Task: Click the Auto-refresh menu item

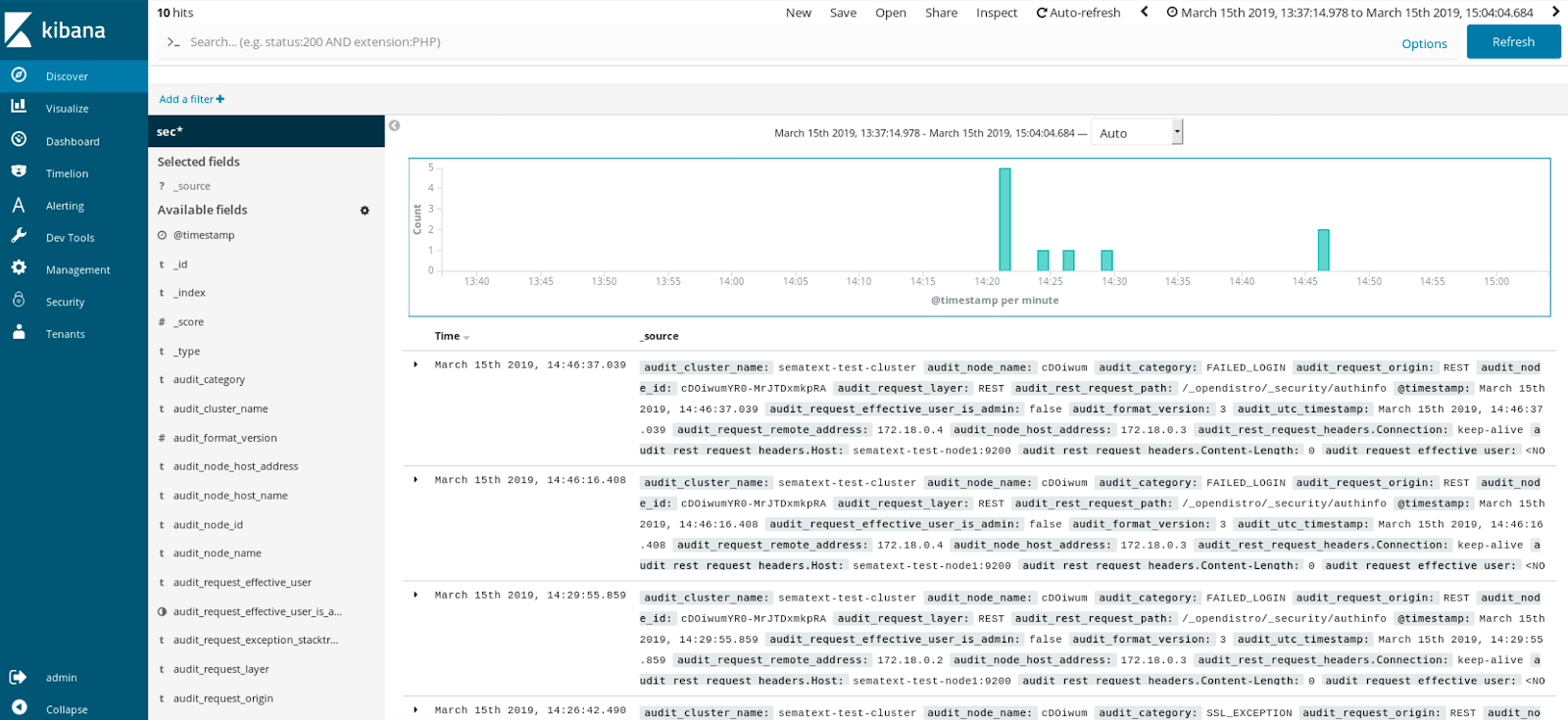Action: [x=1079, y=13]
